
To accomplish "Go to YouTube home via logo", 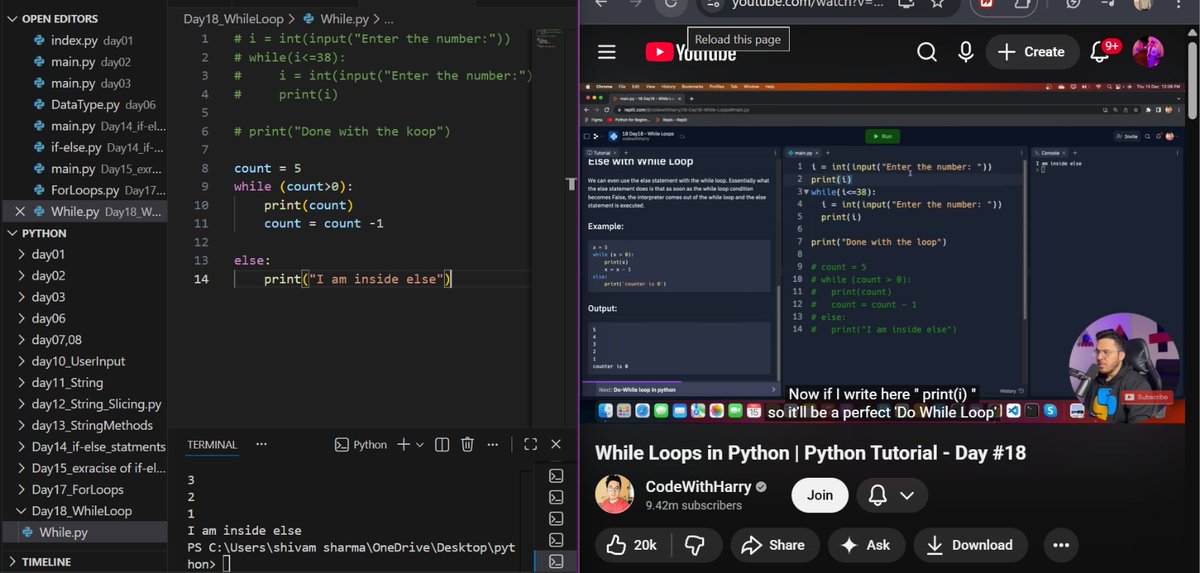I will pyautogui.click(x=690, y=52).
